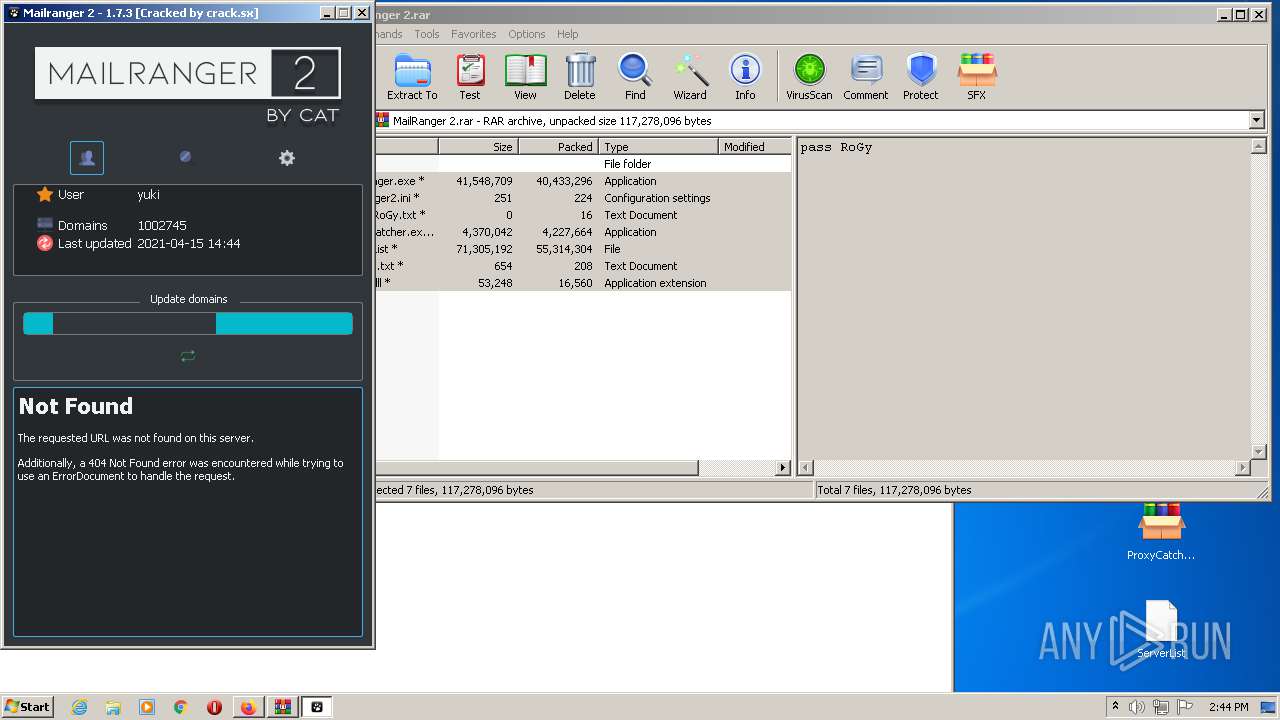Switch to MailRanger taskbar button

(317, 707)
